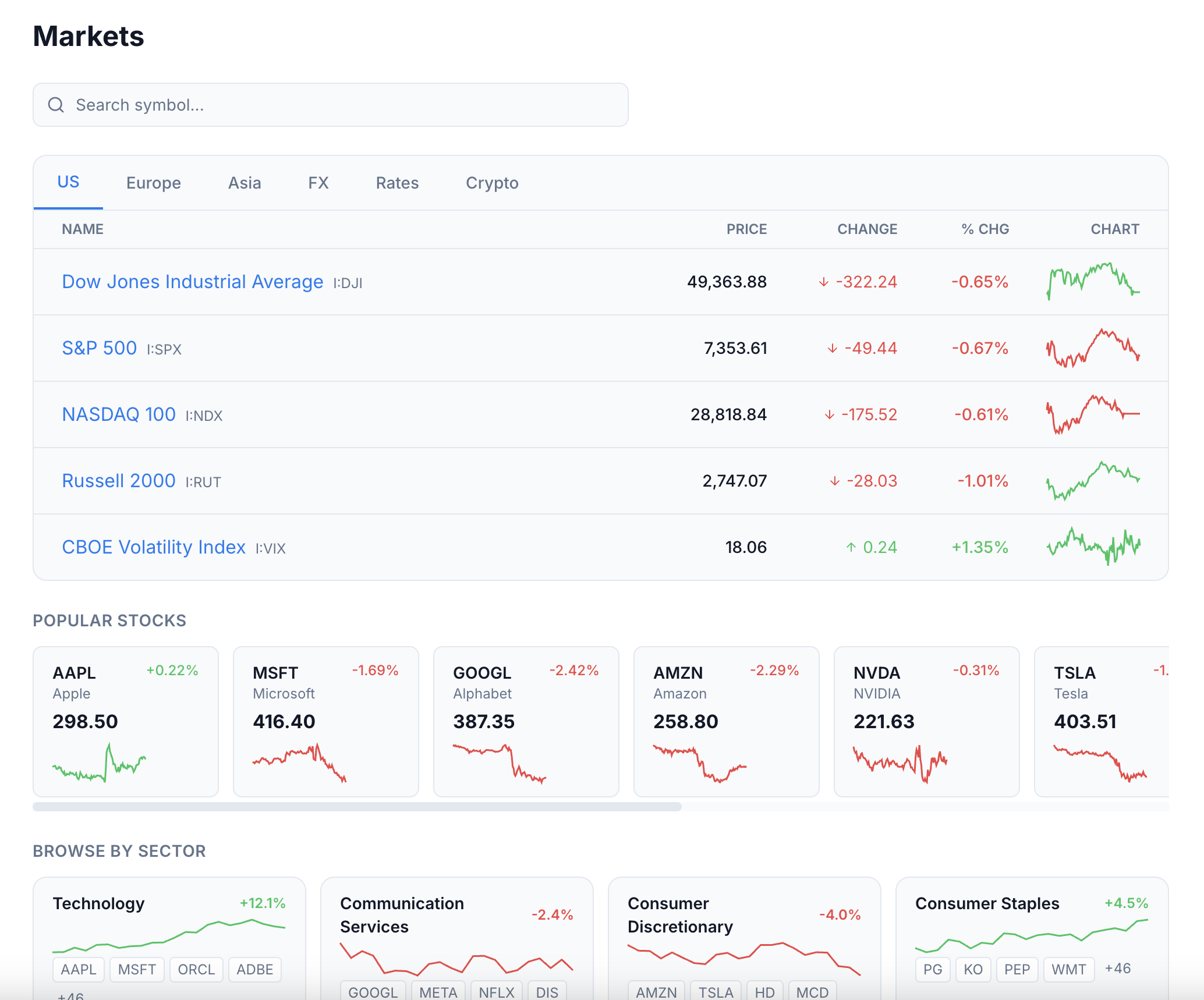Screen dimensions: 1204x1000
Task: Click the AAPL chip in Technology
Action: 78,970
